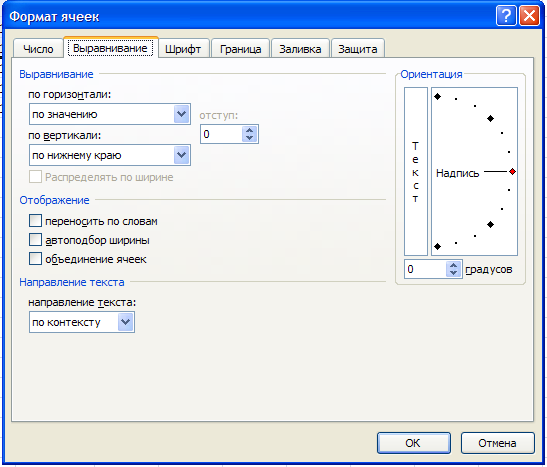This screenshot has height=467, width=547.
Task: Click the top diamond in orientation dial
Action: point(437,97)
